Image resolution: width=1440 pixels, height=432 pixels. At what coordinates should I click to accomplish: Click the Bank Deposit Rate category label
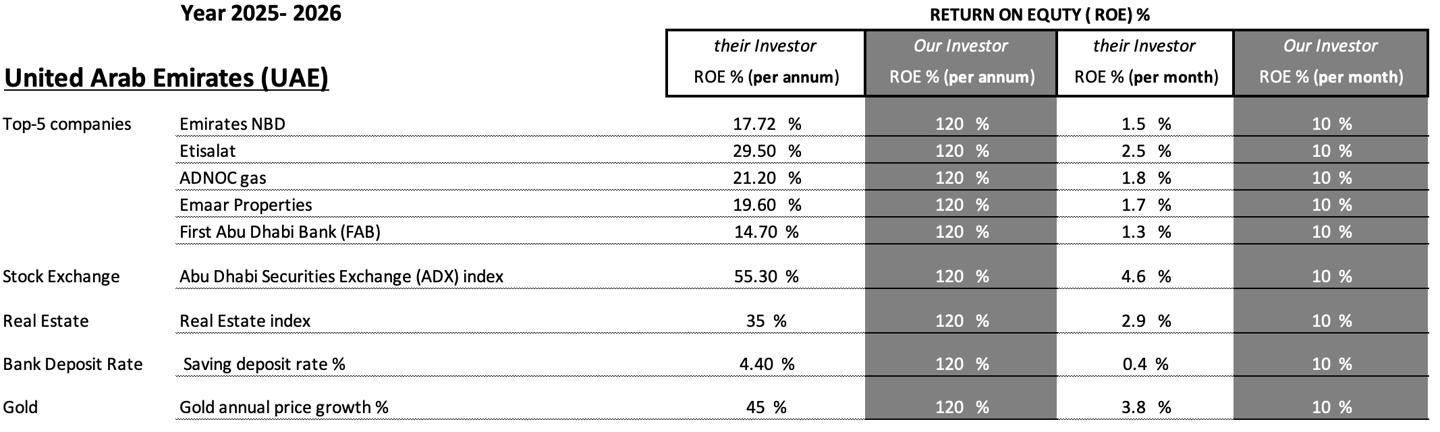click(x=73, y=364)
